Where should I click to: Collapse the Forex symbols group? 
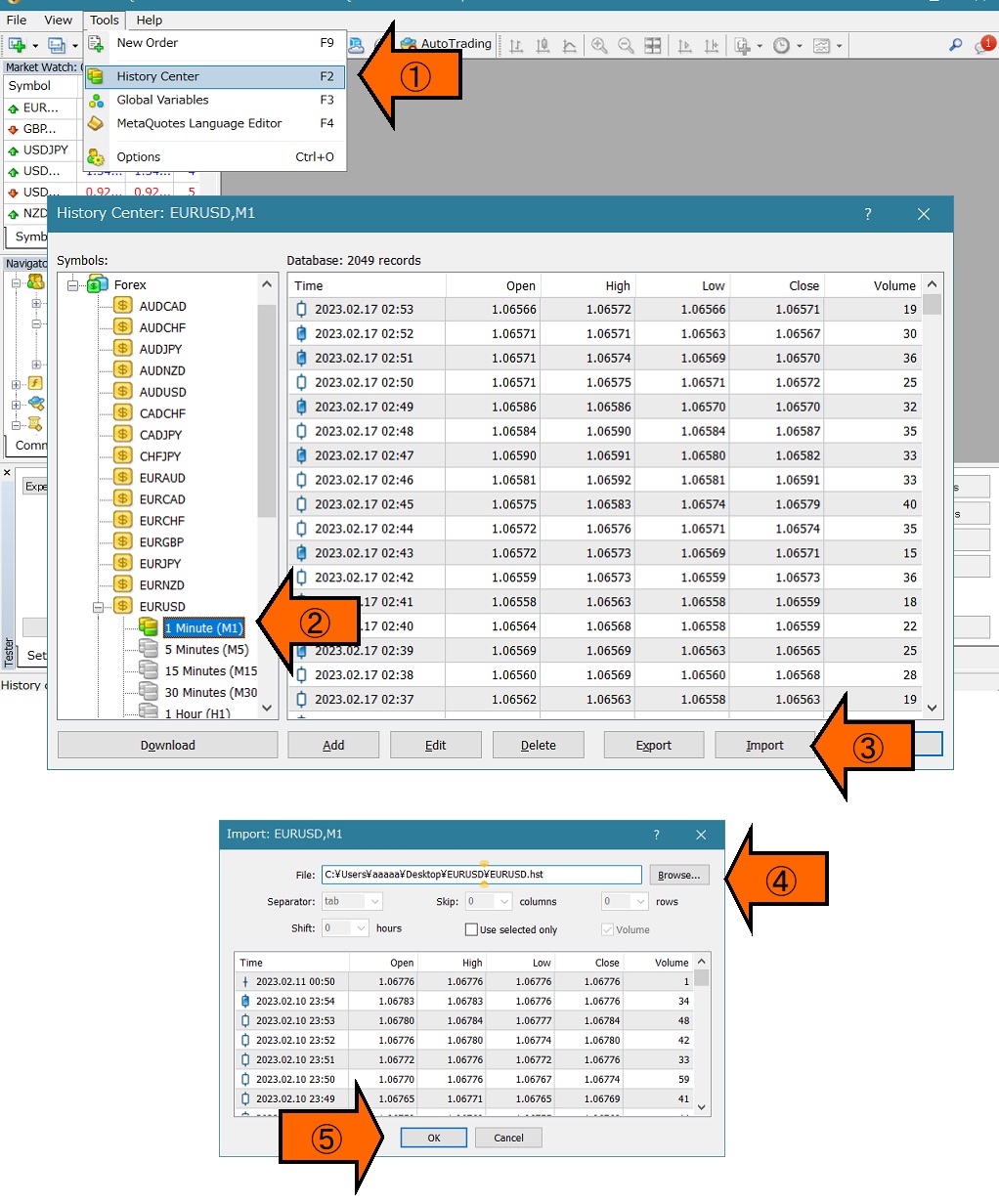point(72,285)
